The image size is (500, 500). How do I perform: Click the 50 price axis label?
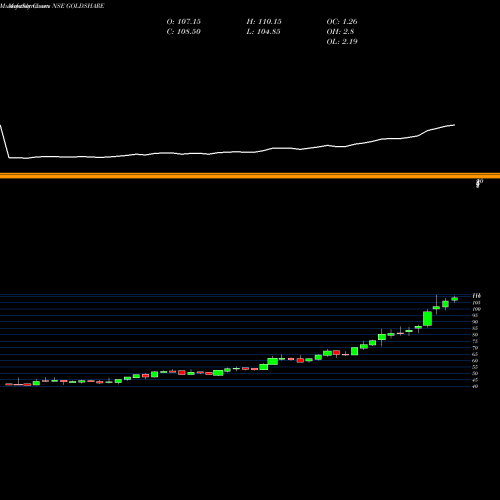[475, 373]
